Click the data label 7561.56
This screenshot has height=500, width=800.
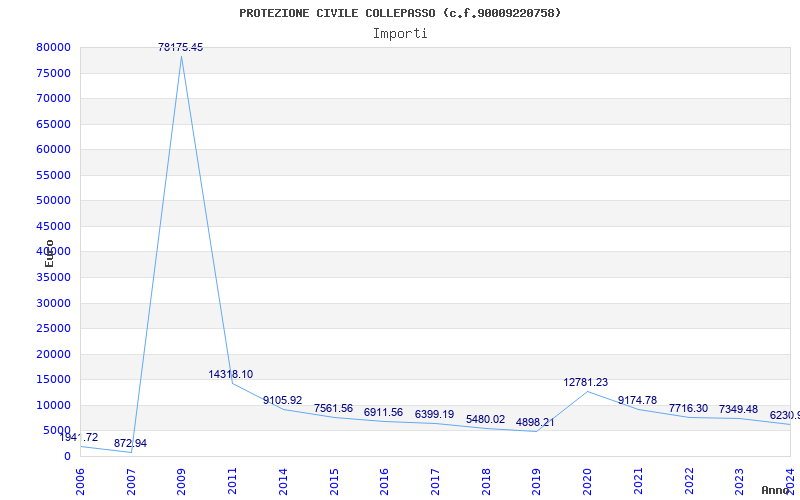(333, 409)
